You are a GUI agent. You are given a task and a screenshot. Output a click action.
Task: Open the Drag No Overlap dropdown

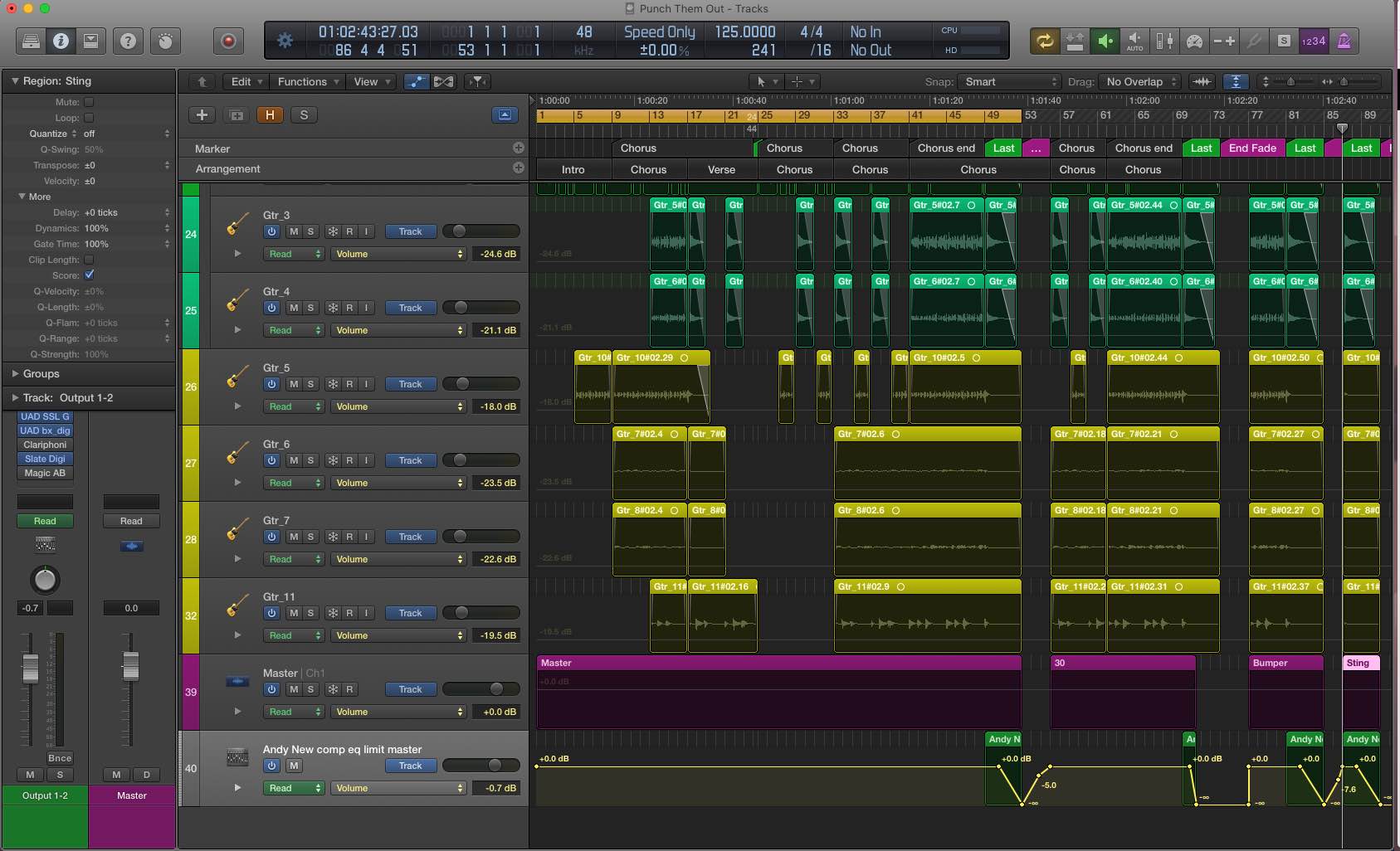(1139, 81)
